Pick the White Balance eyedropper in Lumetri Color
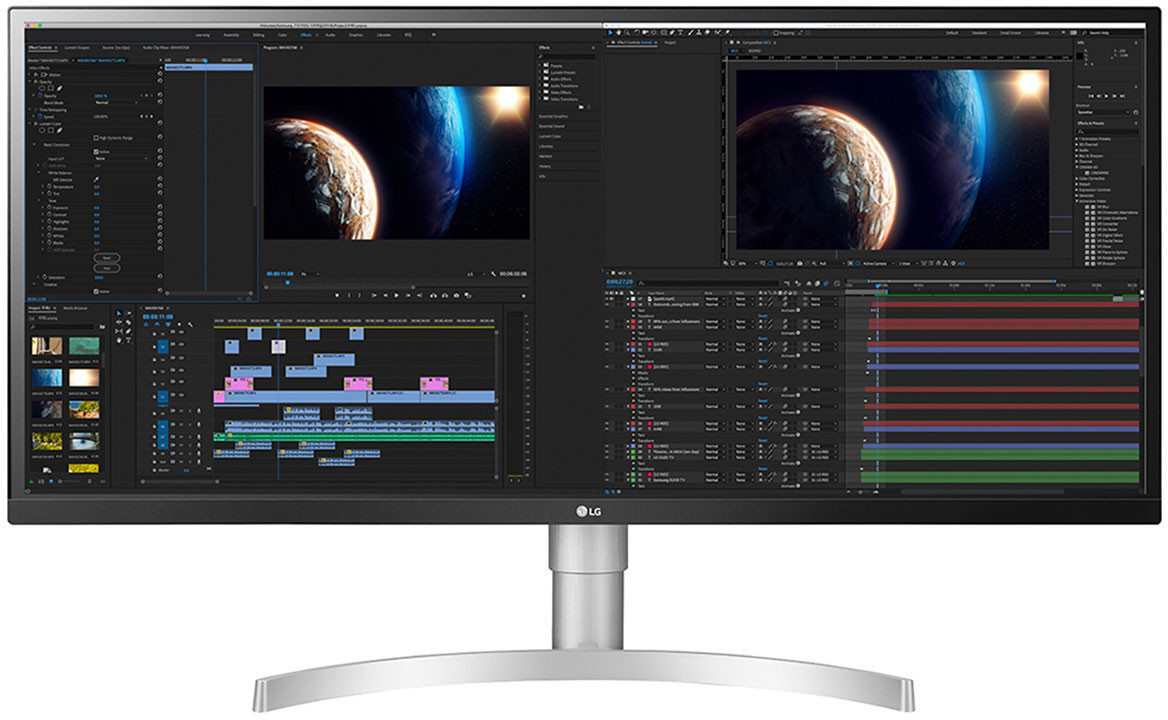Image resolution: width=1168 pixels, height=720 pixels. (97, 179)
